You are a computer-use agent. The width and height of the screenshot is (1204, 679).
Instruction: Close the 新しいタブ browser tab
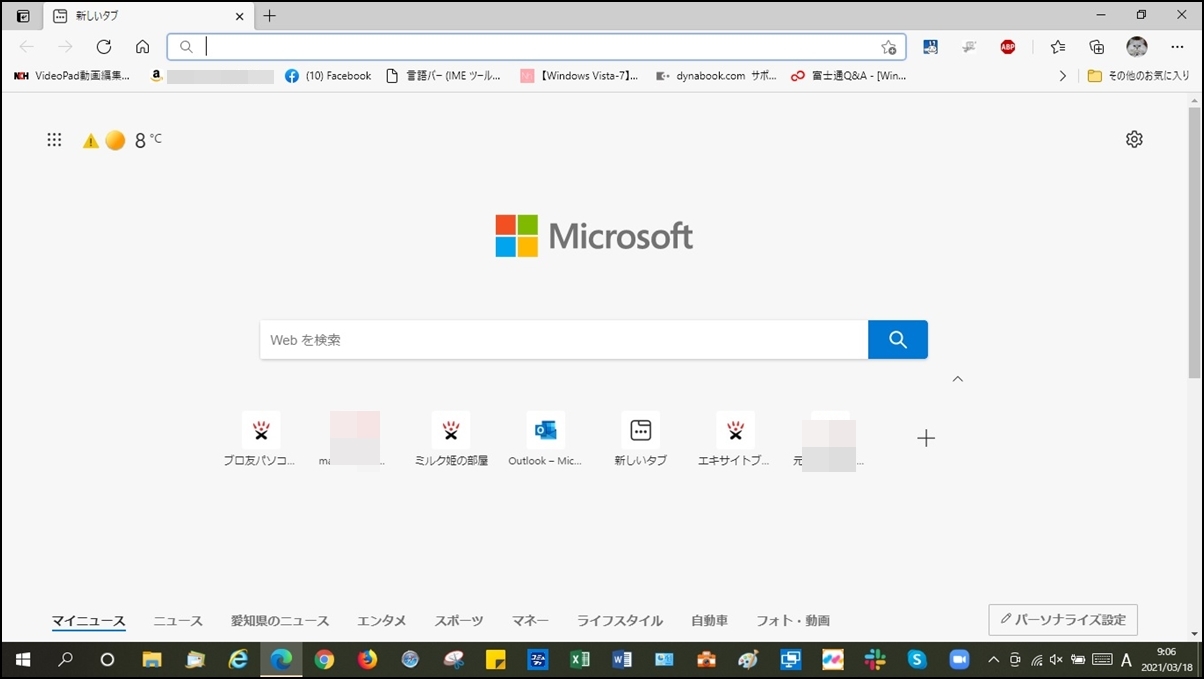click(x=239, y=16)
